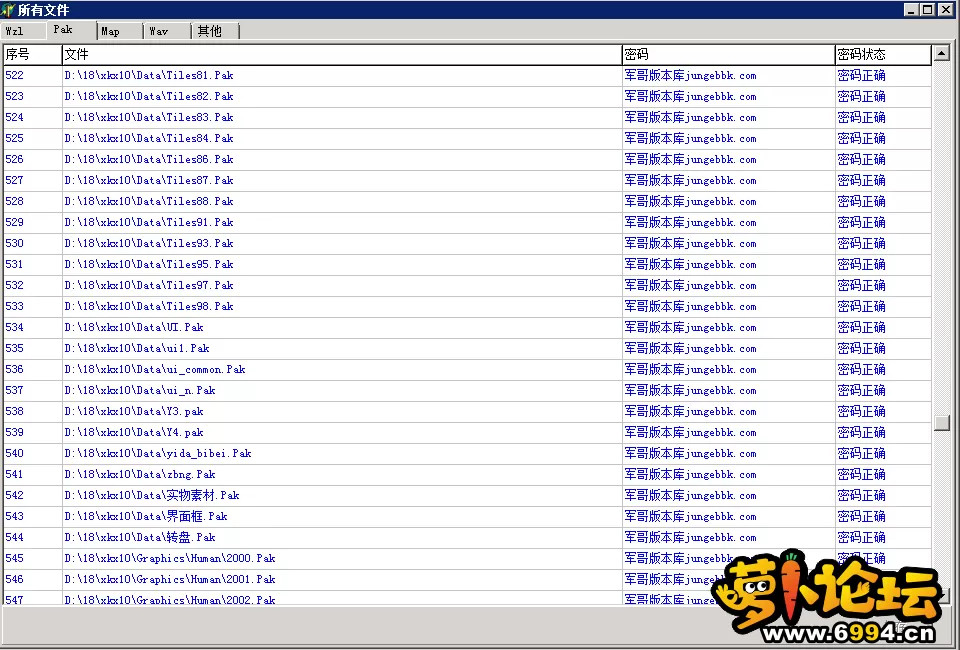Click the vertical scrollbar thumb
This screenshot has height=650, width=960.
[x=942, y=423]
